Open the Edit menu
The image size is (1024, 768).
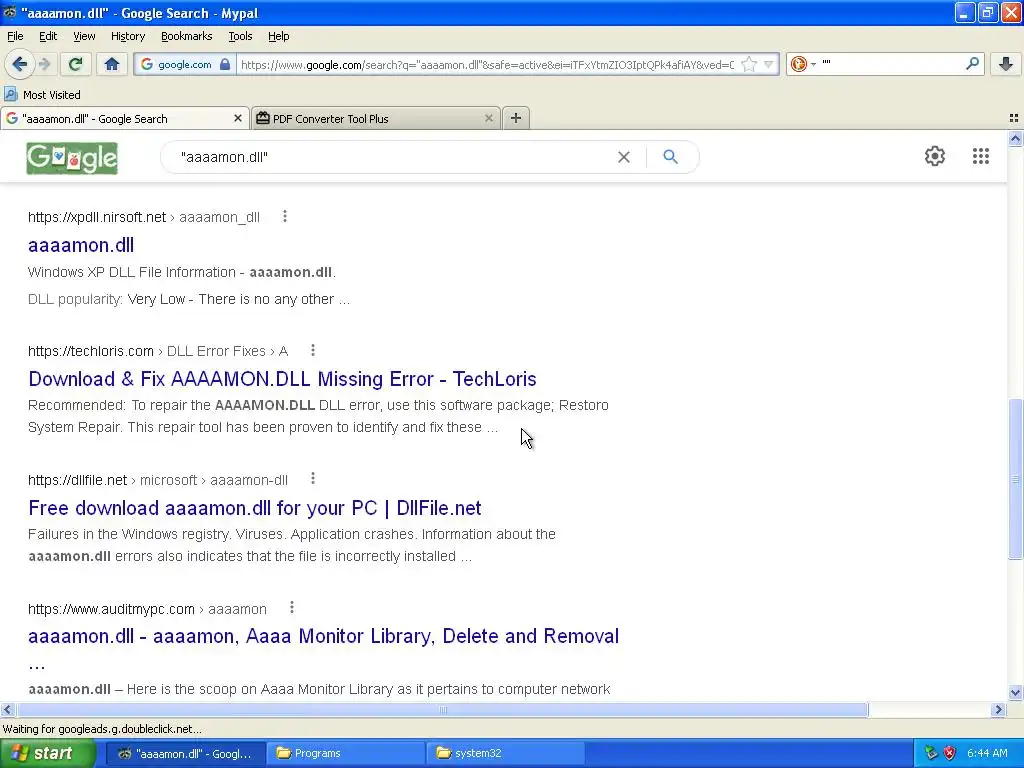(48, 36)
